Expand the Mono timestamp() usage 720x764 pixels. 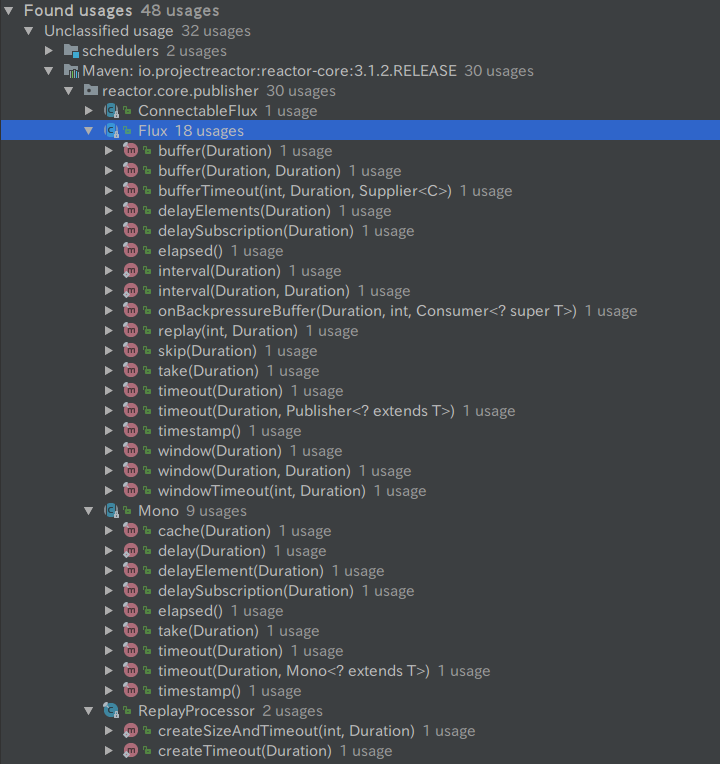pyautogui.click(x=109, y=690)
